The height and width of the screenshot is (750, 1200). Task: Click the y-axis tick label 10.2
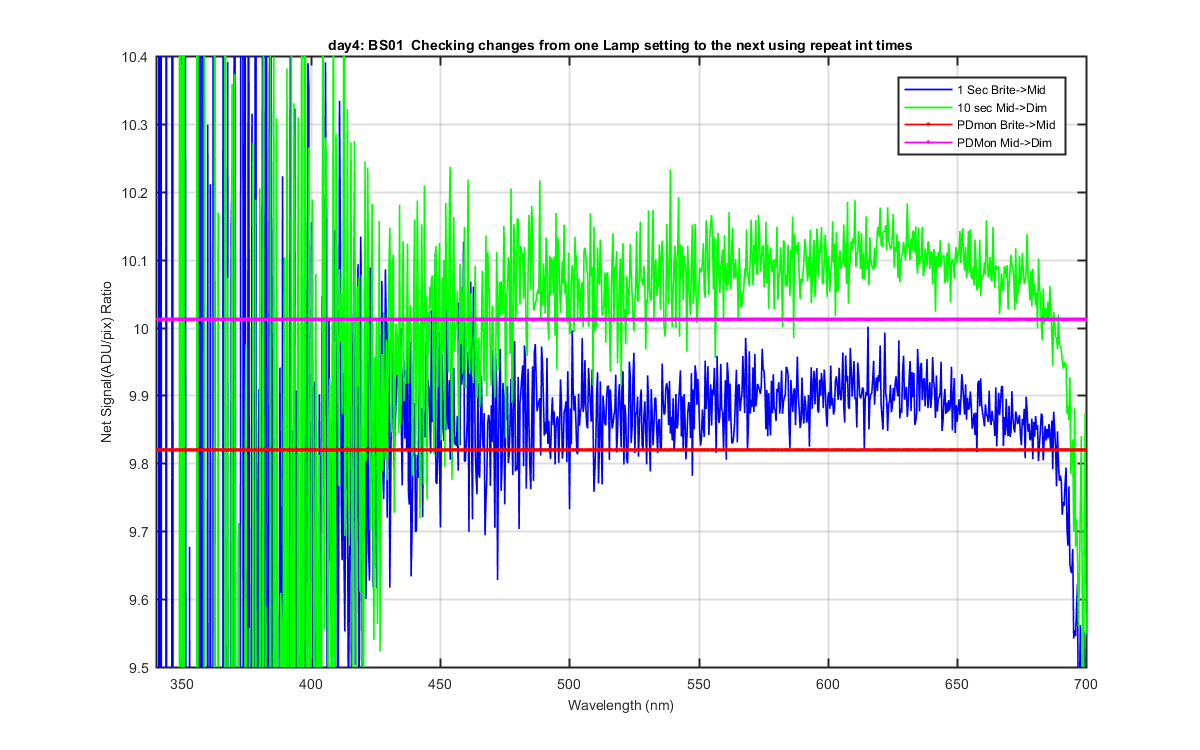(x=136, y=193)
